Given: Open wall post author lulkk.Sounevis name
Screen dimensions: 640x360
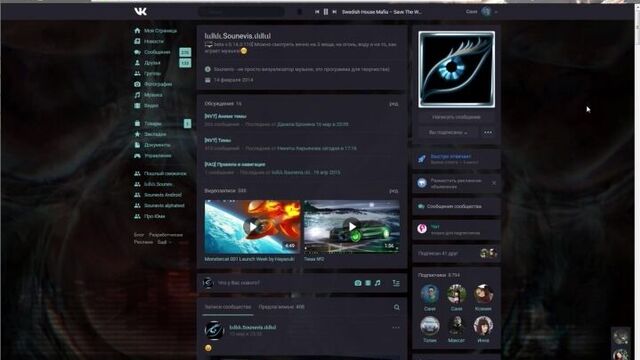Looking at the screenshot, I should coord(253,327).
